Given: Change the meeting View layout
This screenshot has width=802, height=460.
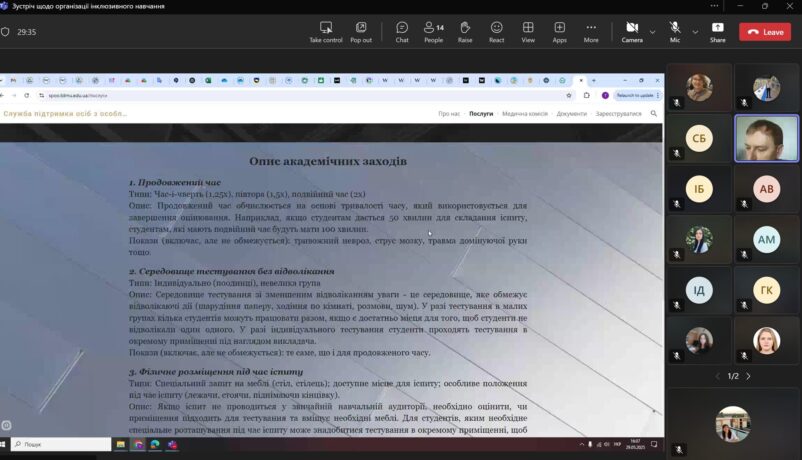Looking at the screenshot, I should 528,31.
